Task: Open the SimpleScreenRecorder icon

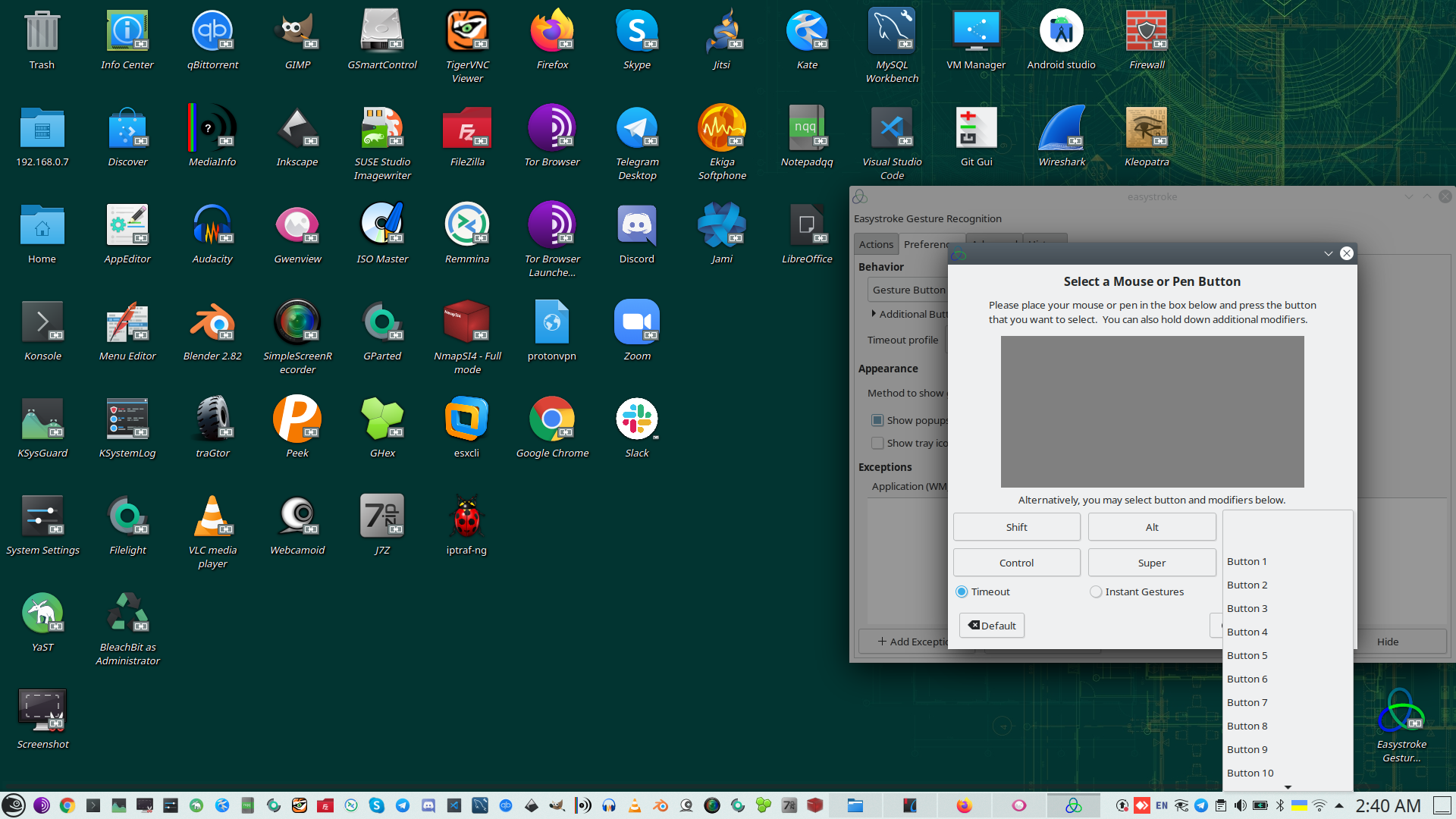Action: [297, 323]
